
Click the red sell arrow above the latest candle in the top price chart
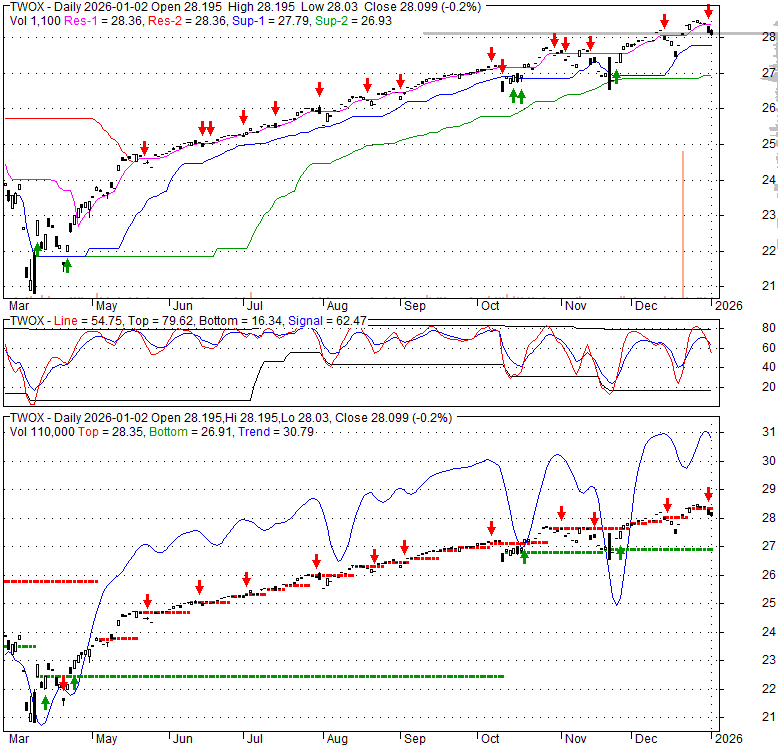[708, 12]
